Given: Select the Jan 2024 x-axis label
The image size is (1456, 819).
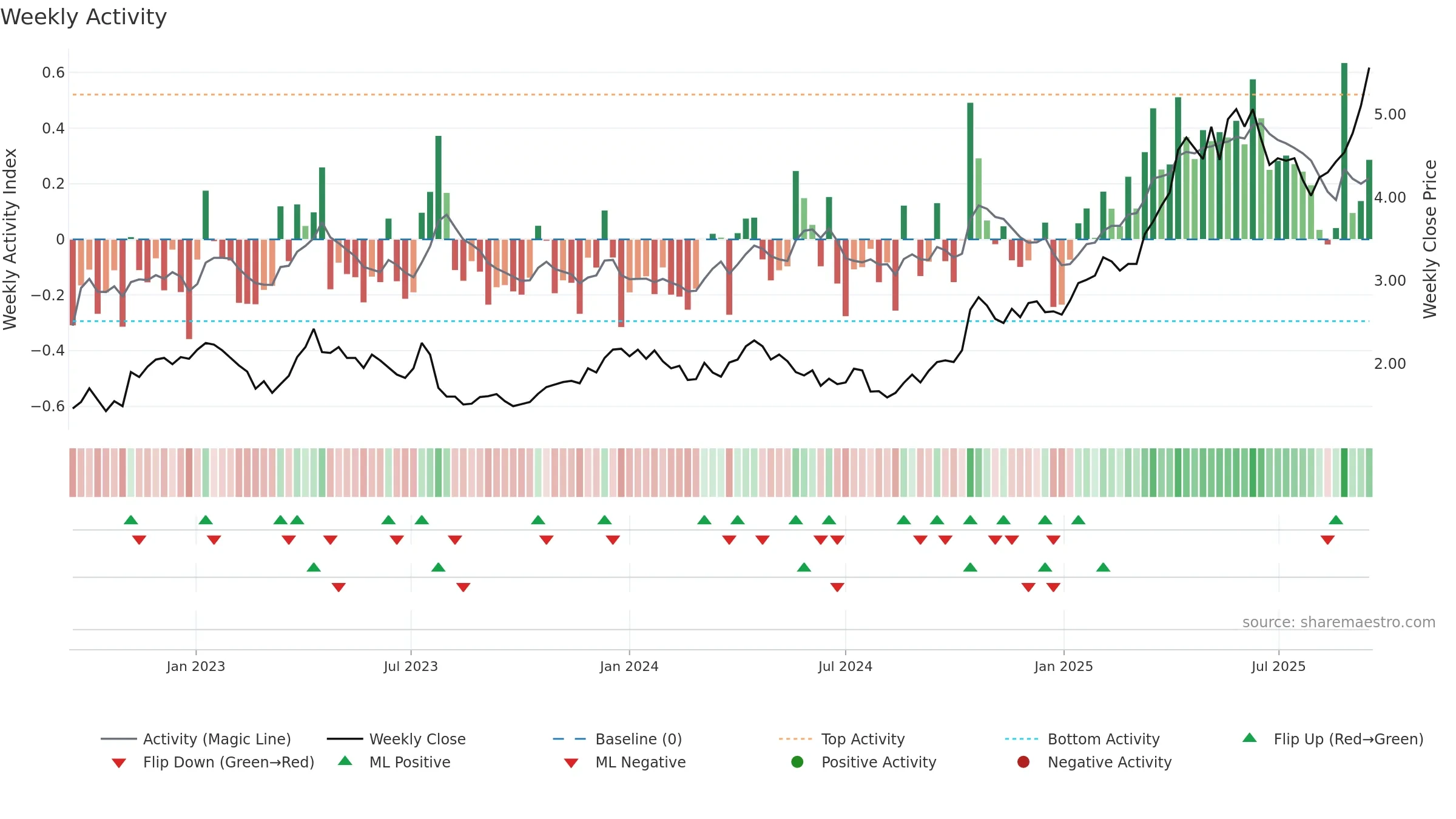Looking at the screenshot, I should 629,667.
